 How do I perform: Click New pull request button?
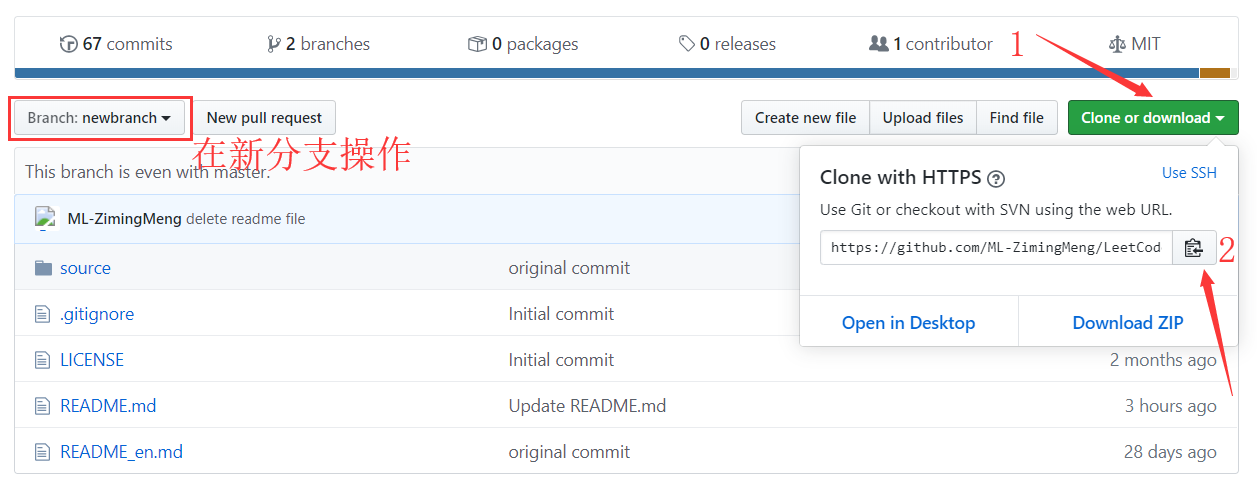coord(264,118)
